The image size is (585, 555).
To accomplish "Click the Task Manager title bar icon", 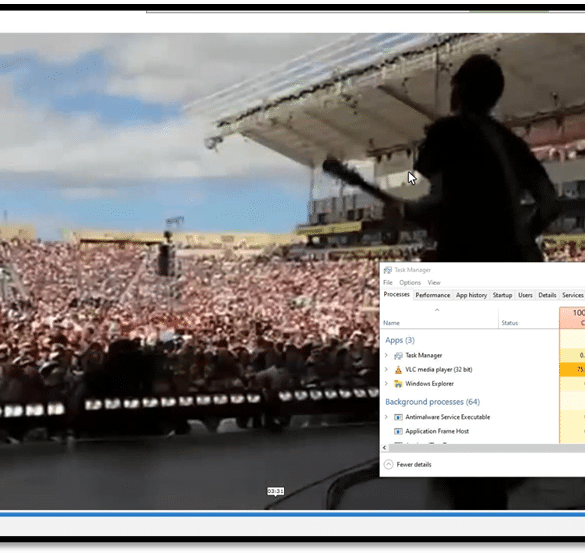I will (x=388, y=270).
